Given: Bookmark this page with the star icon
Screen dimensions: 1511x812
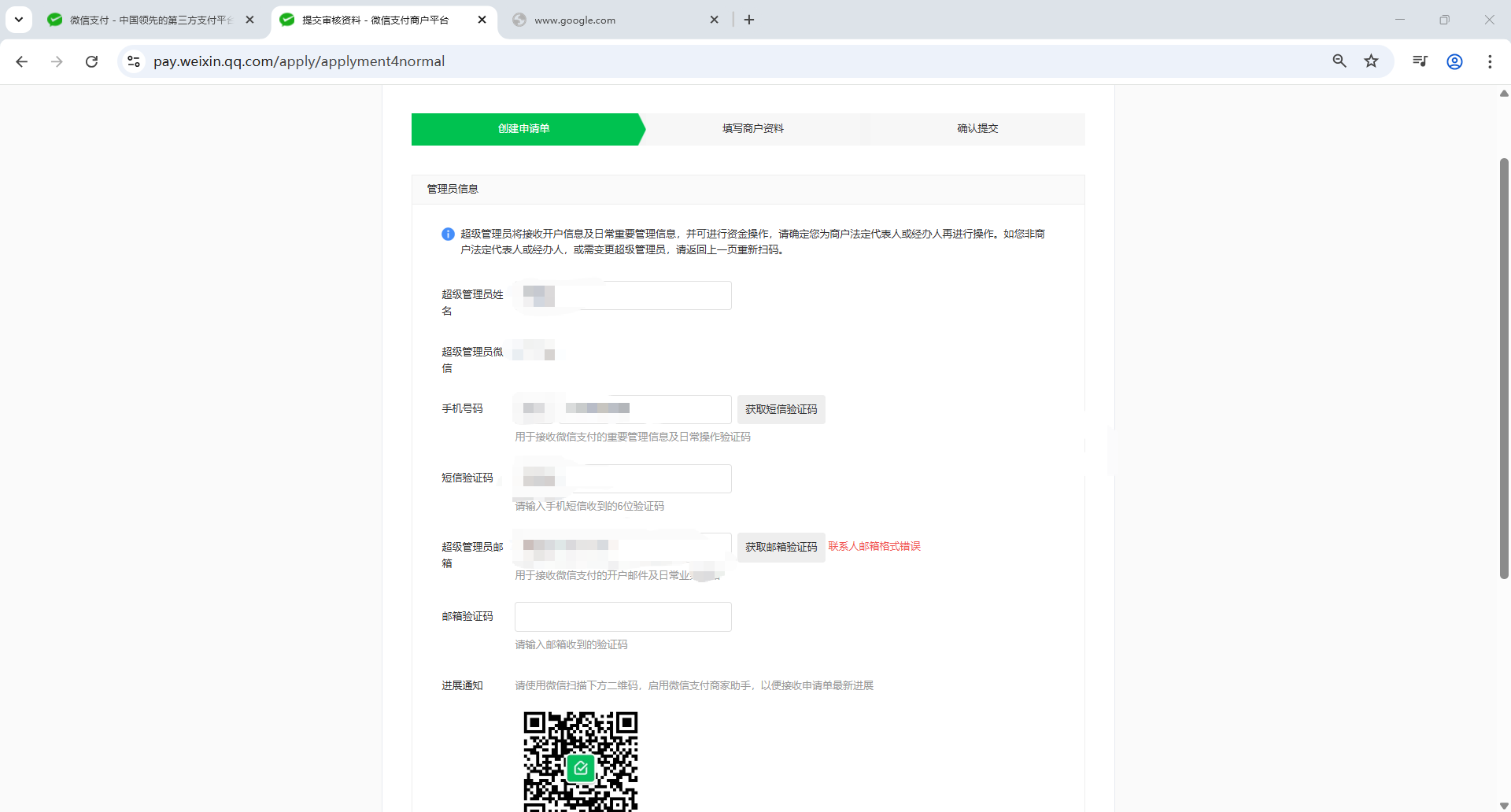Looking at the screenshot, I should (x=1371, y=61).
